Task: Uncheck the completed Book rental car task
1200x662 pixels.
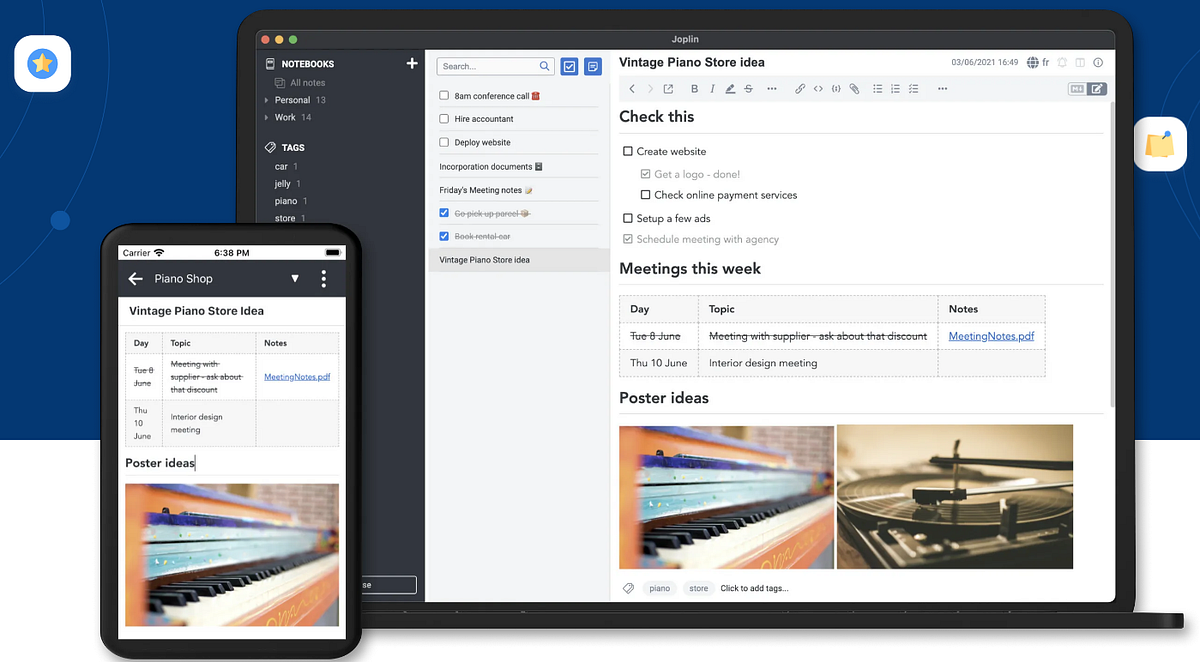Action: coord(443,236)
